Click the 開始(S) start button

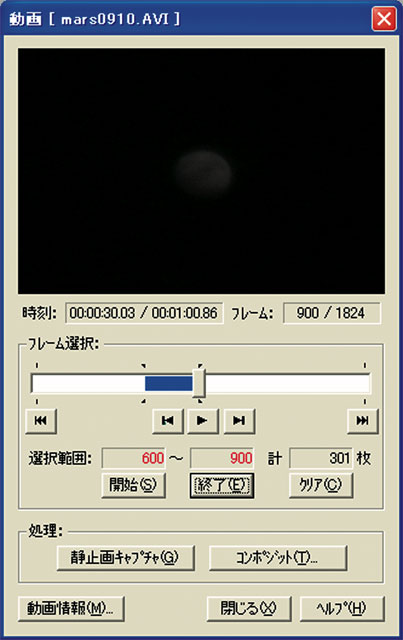pos(133,485)
